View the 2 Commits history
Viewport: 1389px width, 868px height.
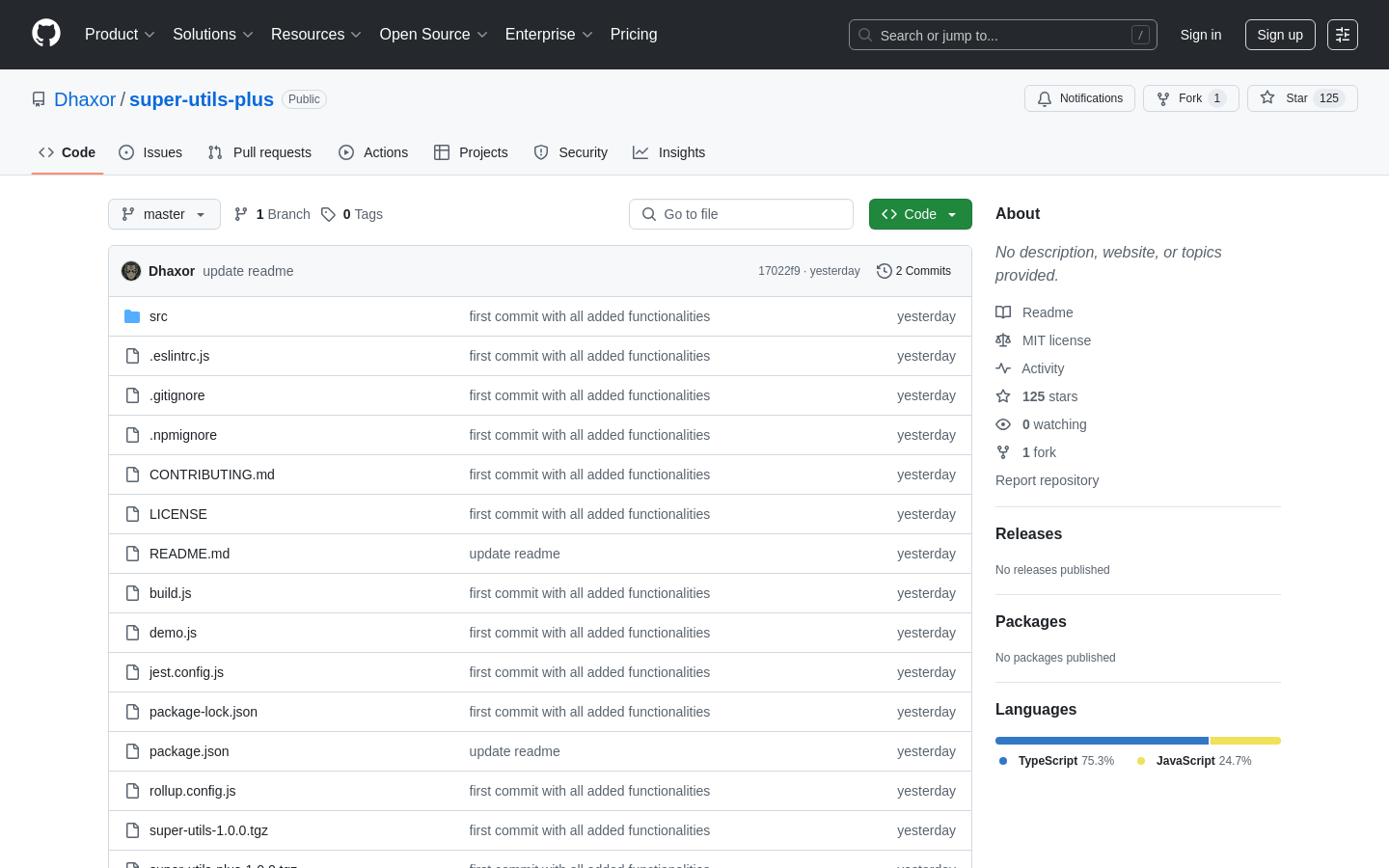(913, 271)
